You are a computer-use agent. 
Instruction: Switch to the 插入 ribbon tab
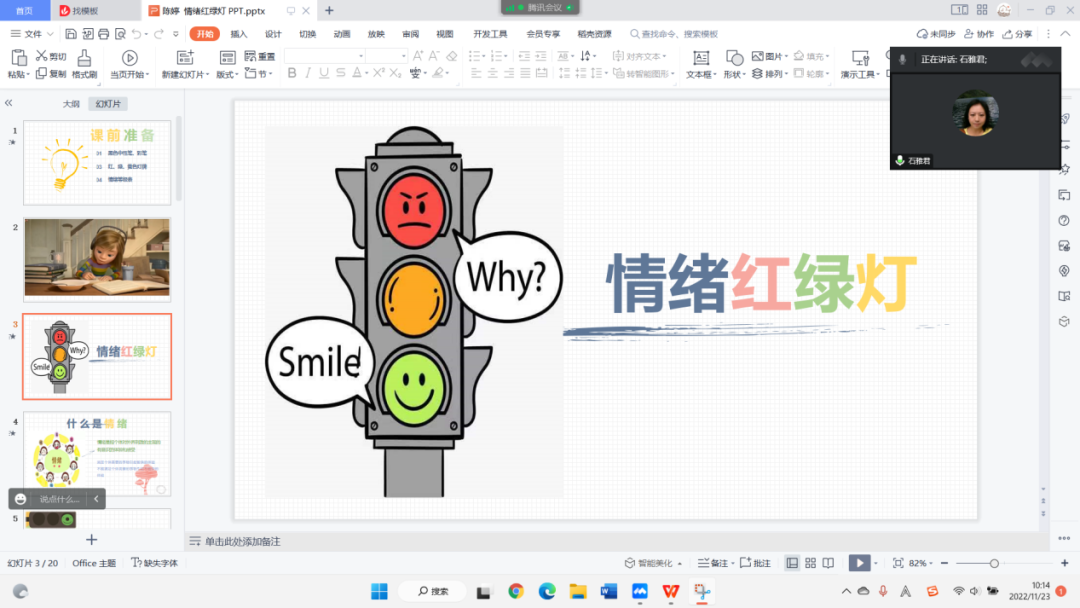239,33
